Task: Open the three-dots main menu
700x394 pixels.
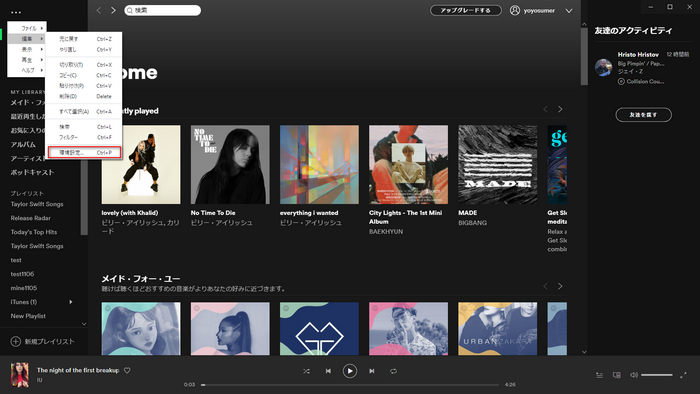Action: 16,12
